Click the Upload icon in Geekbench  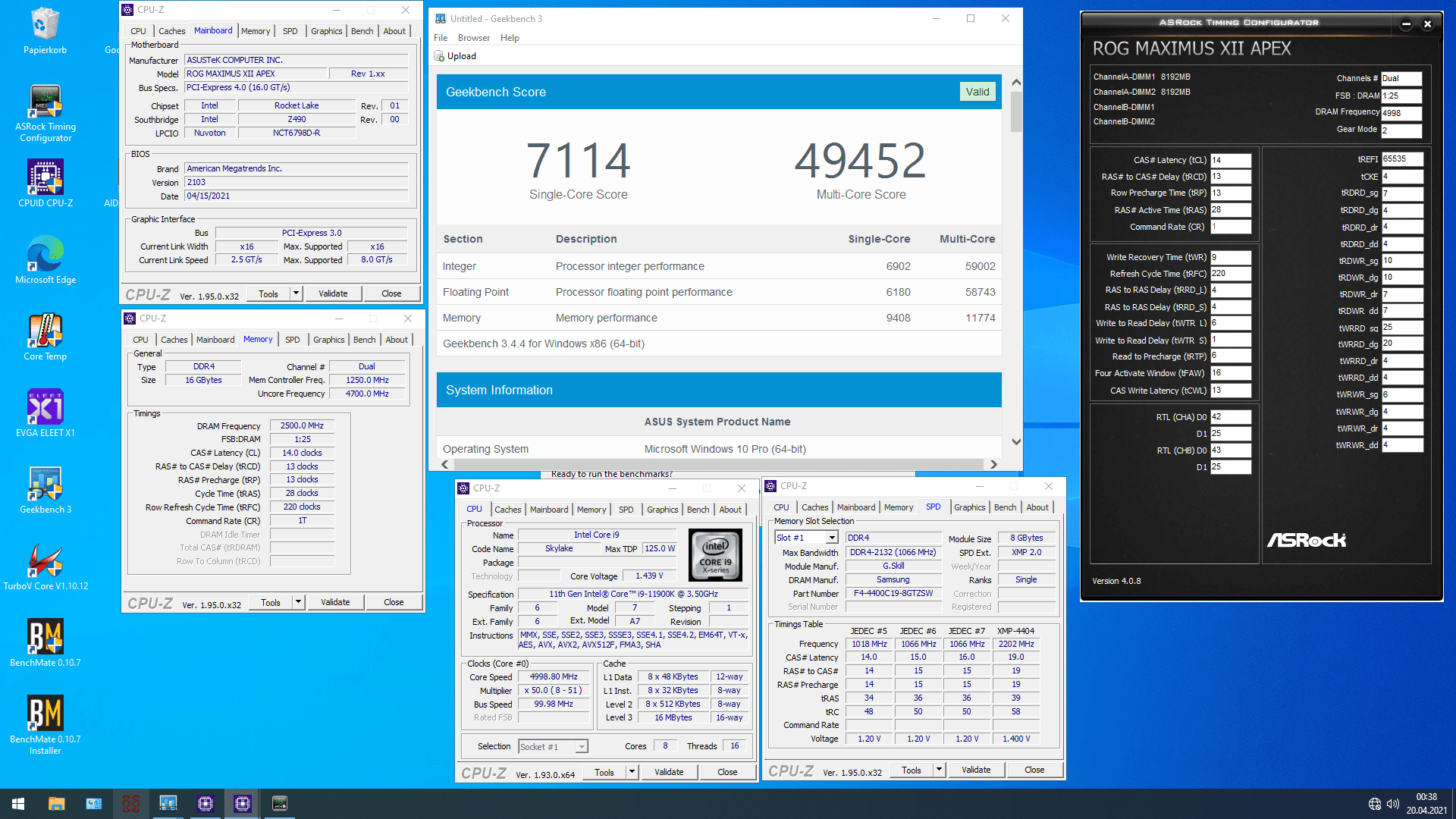(439, 56)
